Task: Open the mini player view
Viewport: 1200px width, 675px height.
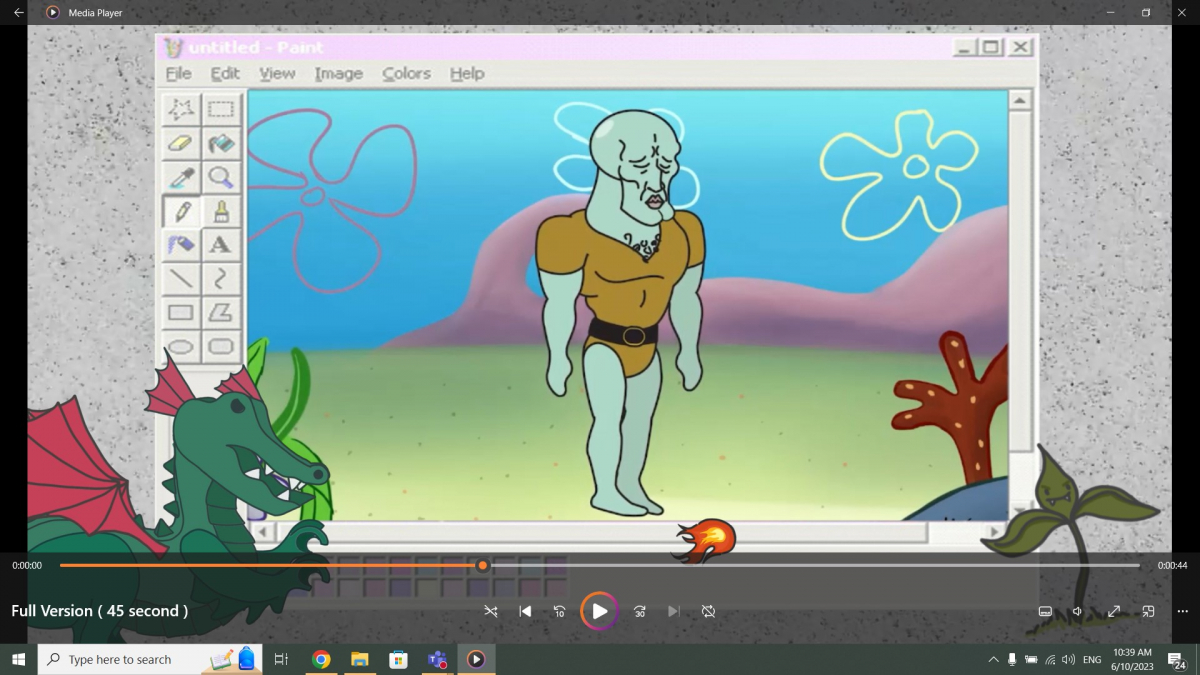Action: click(1148, 611)
